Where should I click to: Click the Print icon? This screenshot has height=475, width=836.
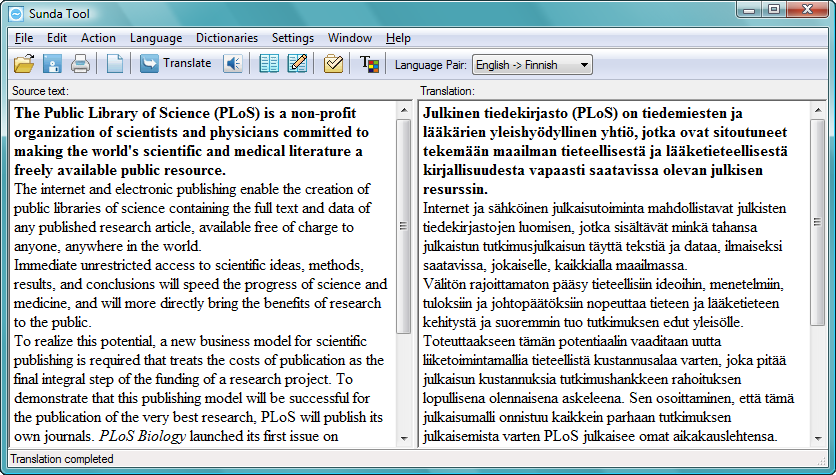(80, 64)
